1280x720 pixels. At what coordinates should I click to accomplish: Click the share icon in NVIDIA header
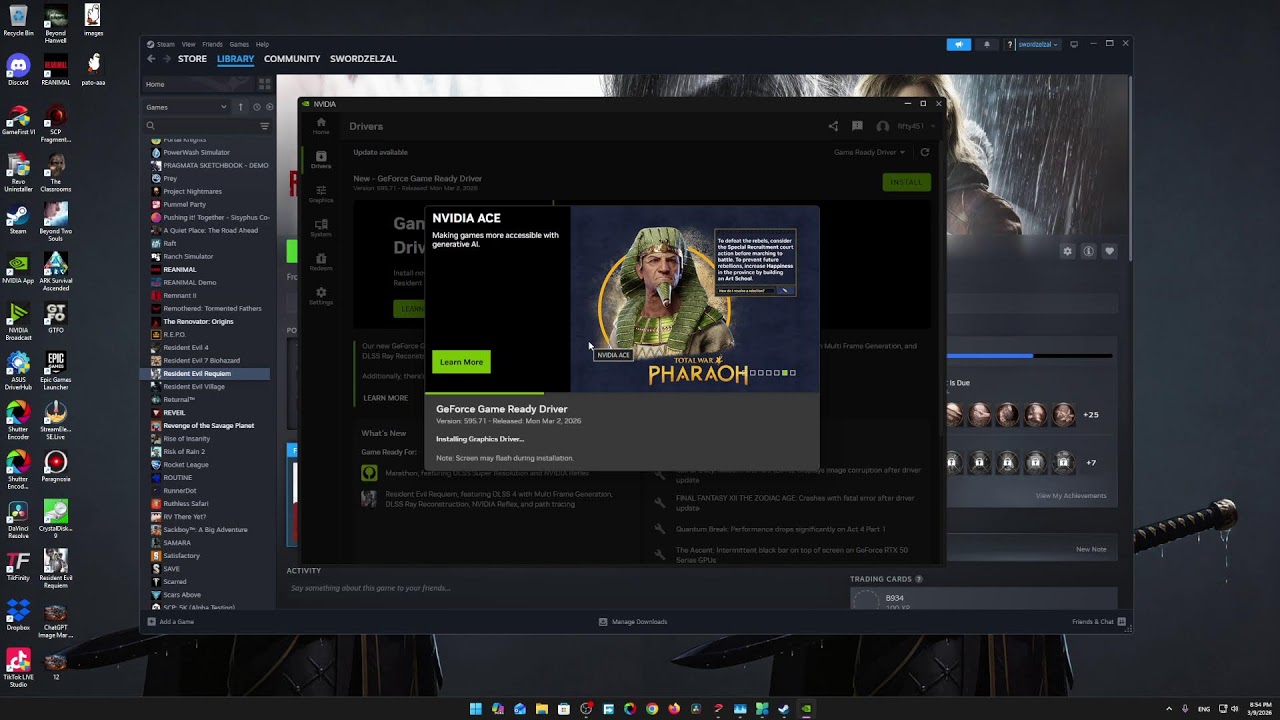coord(833,126)
